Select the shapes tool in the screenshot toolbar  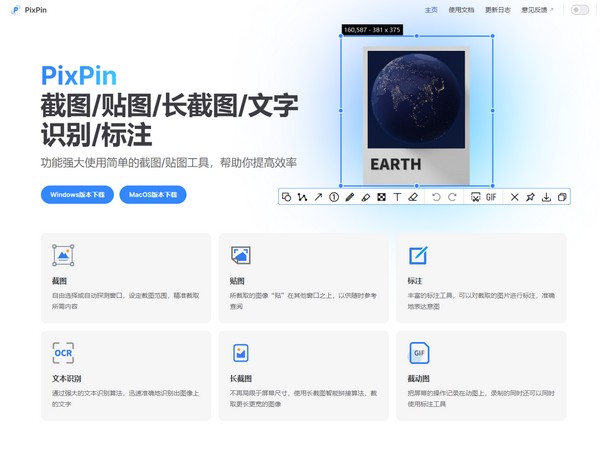[x=286, y=197]
